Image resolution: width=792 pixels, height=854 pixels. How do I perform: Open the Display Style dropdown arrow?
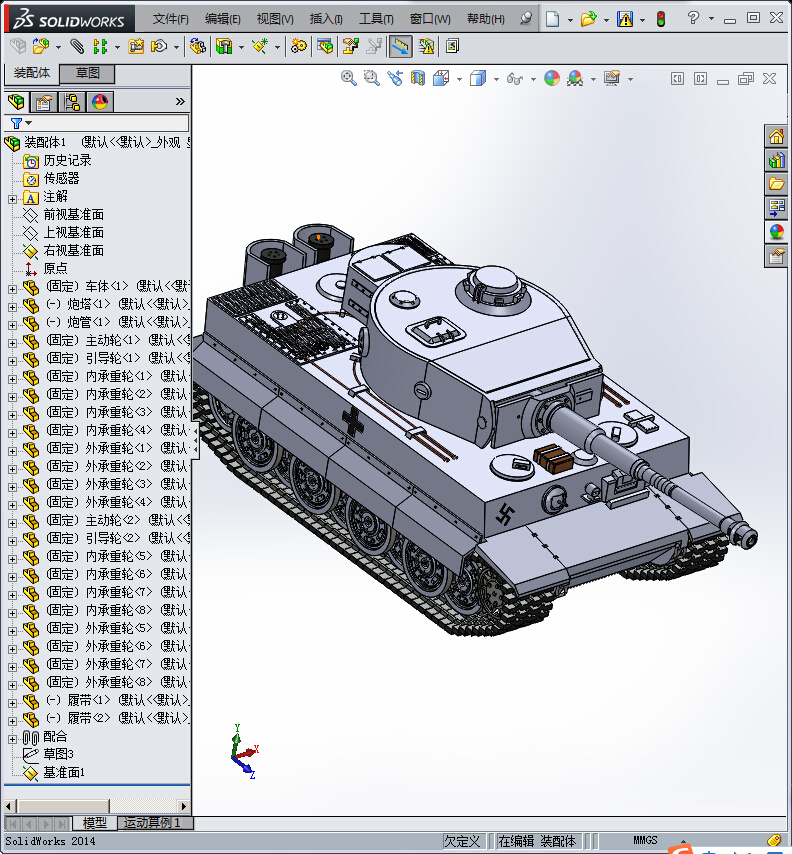tap(496, 80)
